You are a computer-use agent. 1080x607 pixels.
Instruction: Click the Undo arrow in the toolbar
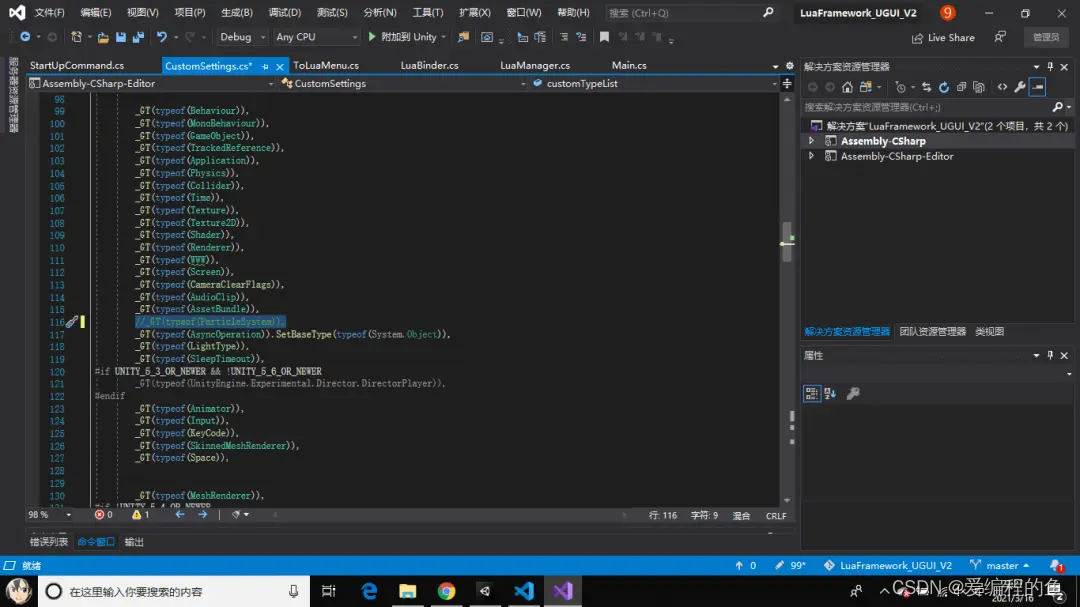tap(161, 37)
